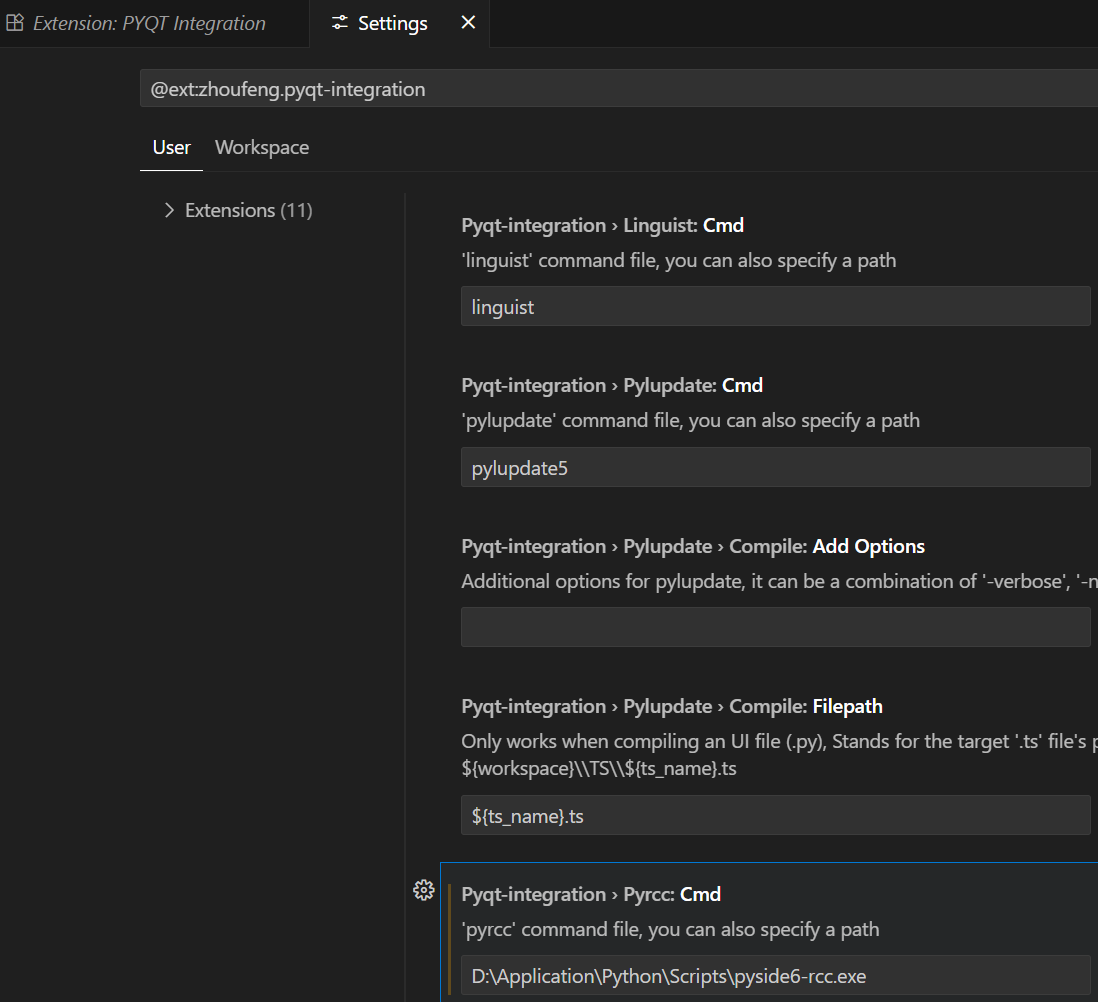
Task: Click the Linguist Cmd text field
Action: tap(775, 307)
